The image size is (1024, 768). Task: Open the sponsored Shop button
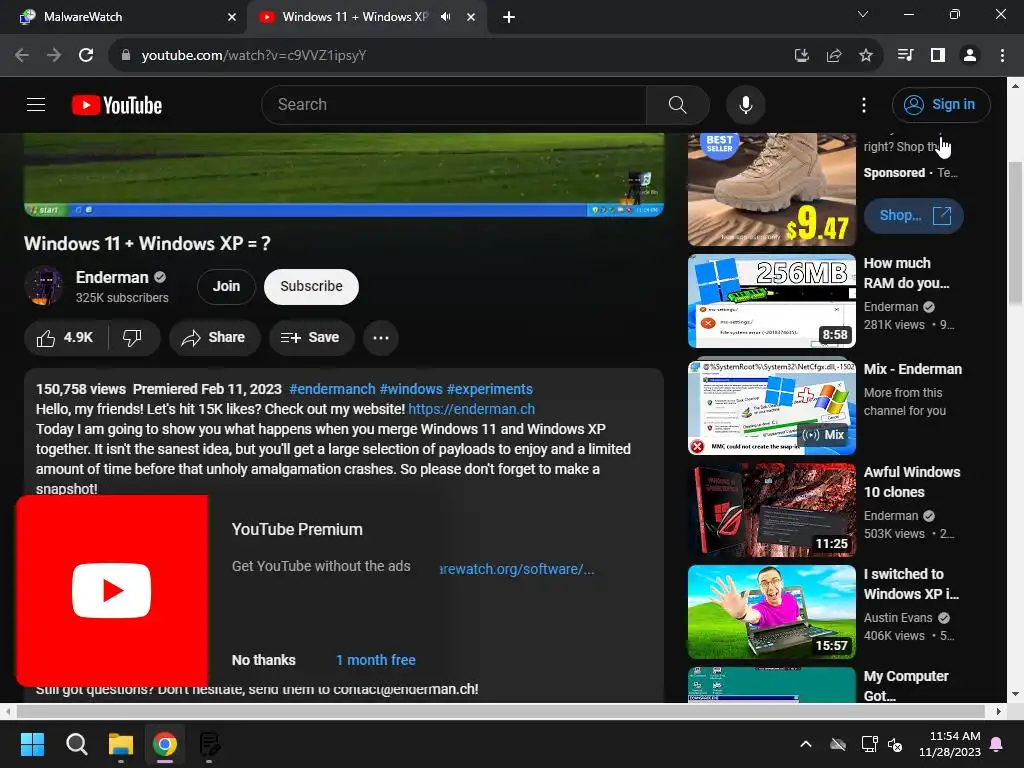(x=914, y=216)
